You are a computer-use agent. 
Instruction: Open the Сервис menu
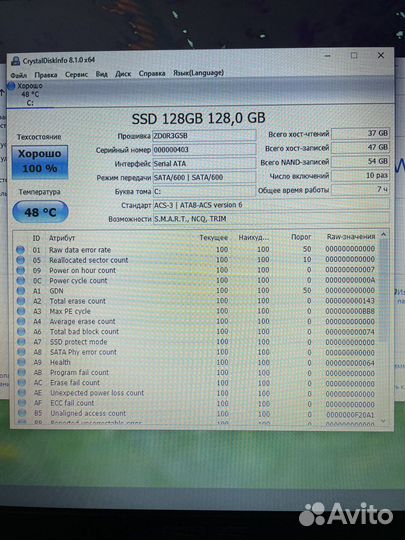coord(76,74)
